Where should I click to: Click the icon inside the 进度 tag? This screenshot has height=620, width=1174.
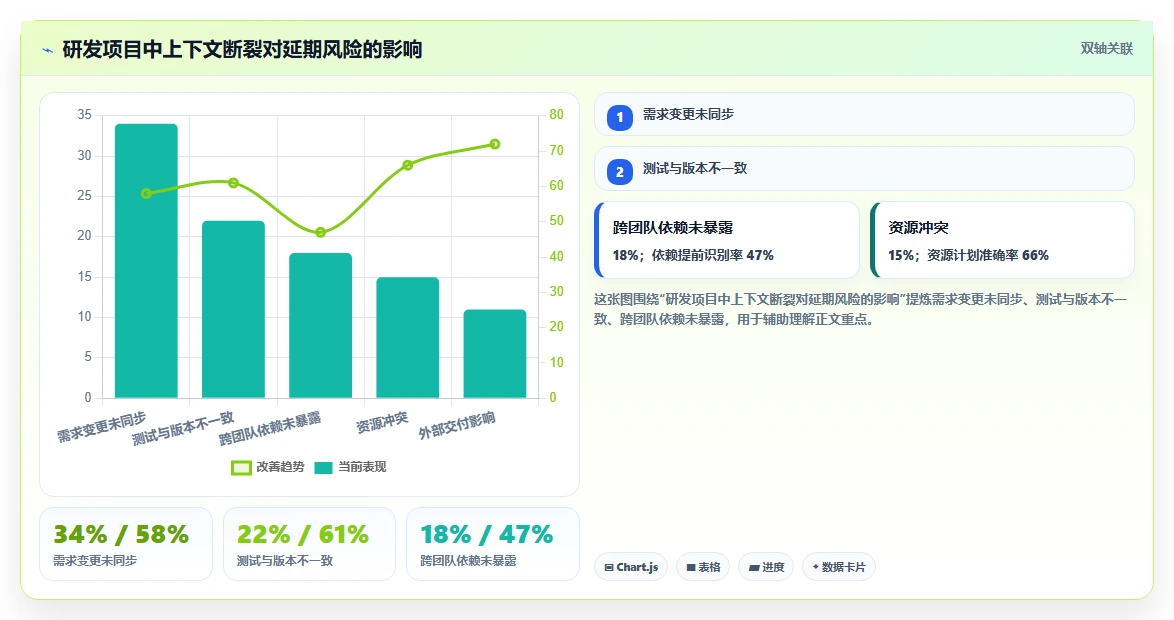[x=754, y=568]
